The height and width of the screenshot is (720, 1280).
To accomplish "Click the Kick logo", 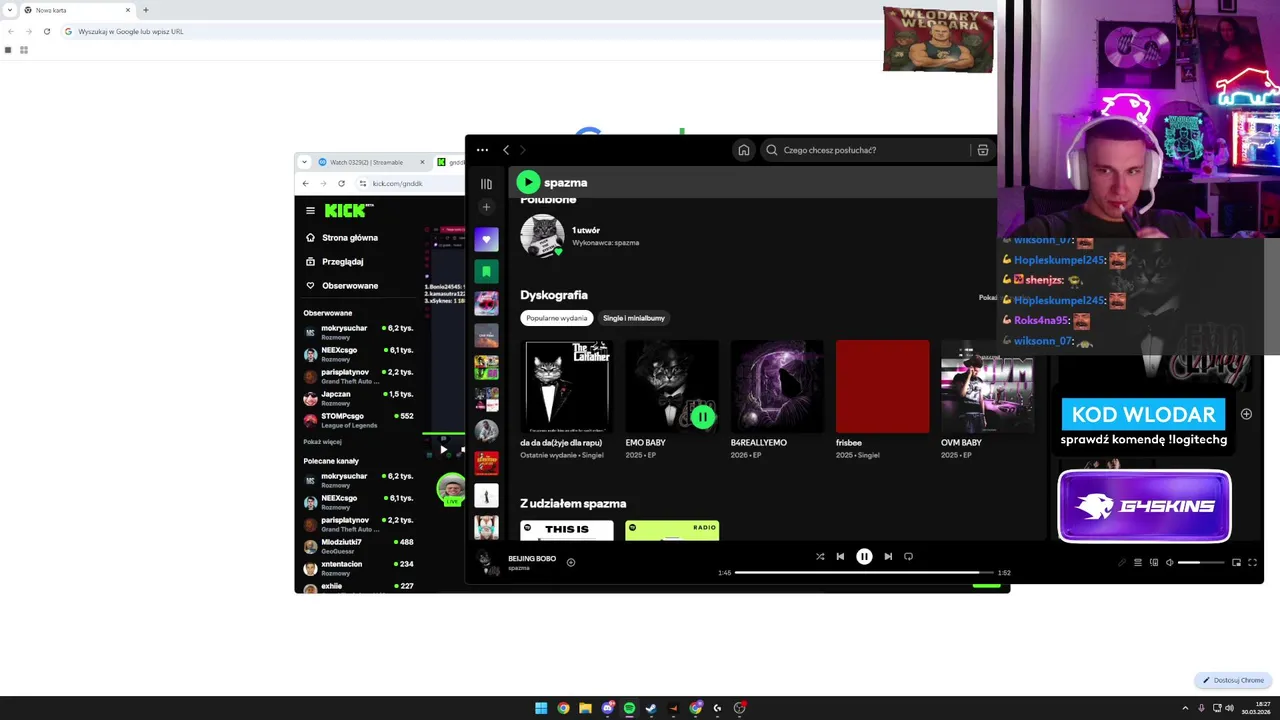I will coord(348,211).
